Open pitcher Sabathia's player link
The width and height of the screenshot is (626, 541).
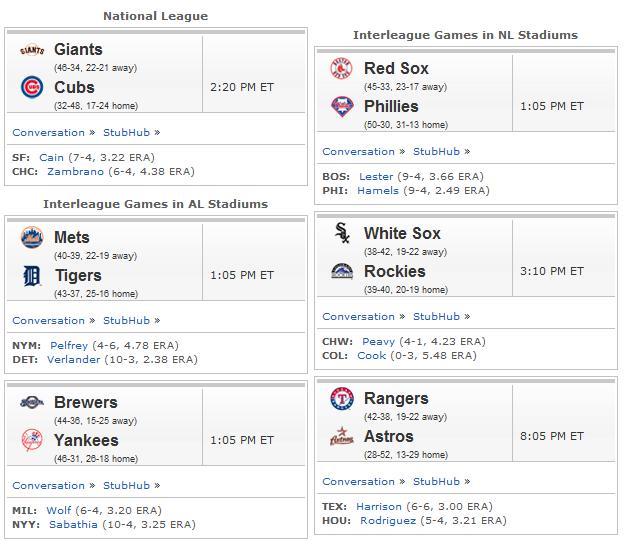pos(73,524)
